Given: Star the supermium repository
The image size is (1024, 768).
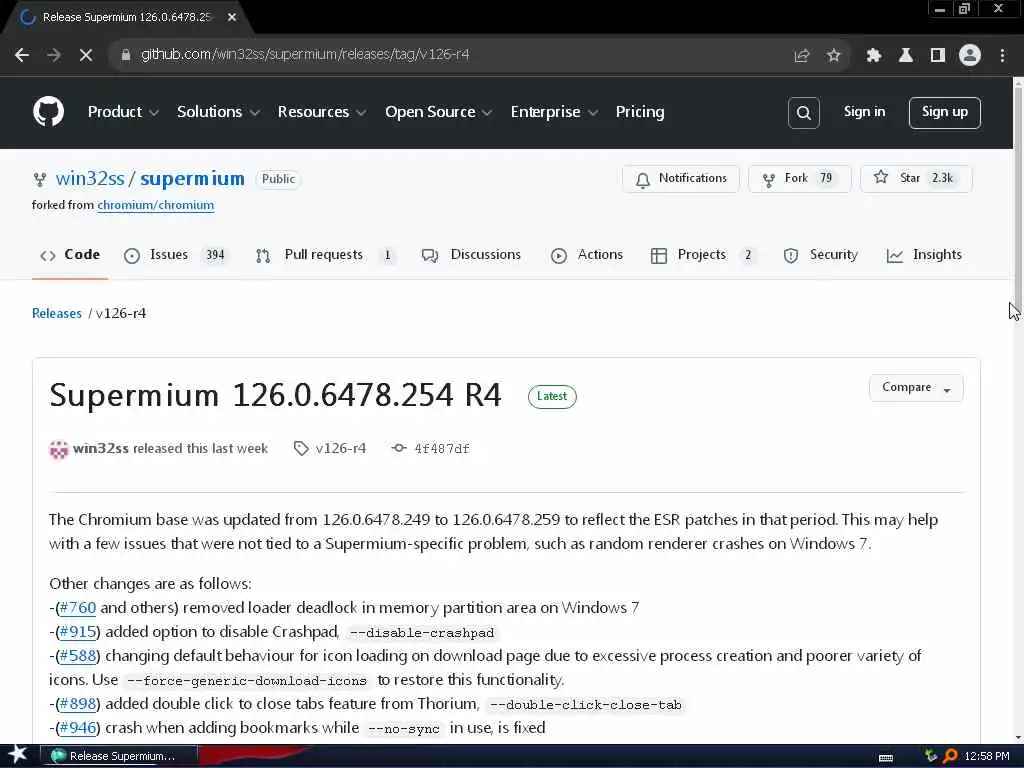Looking at the screenshot, I should (x=916, y=178).
